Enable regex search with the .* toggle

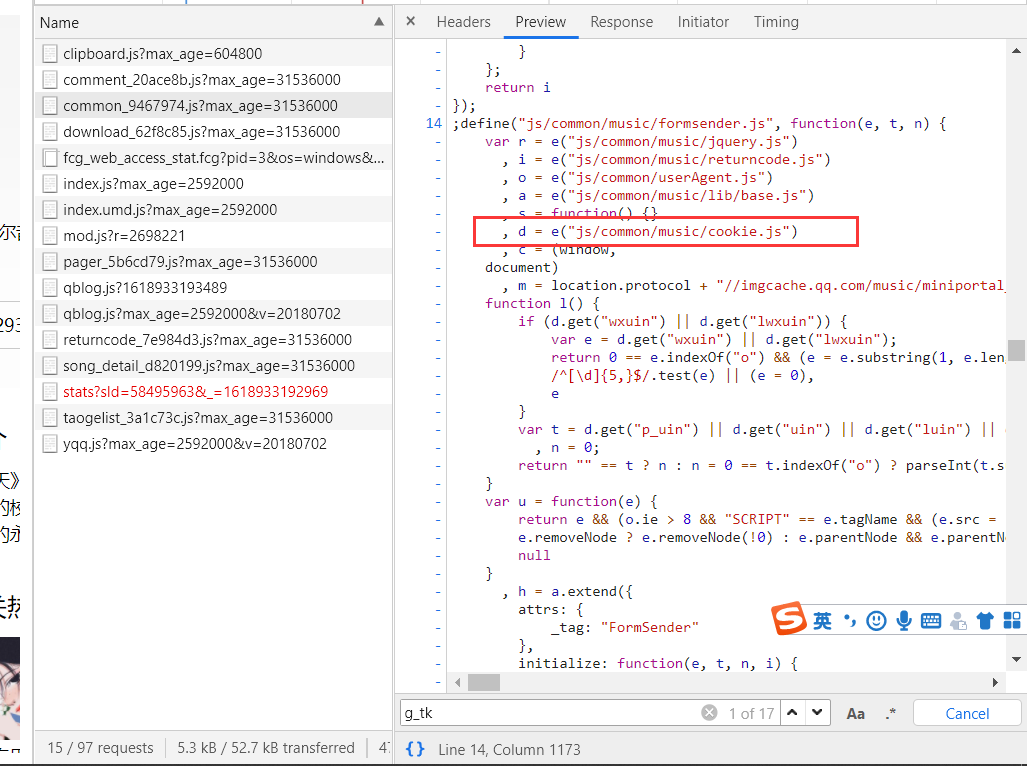pos(890,712)
